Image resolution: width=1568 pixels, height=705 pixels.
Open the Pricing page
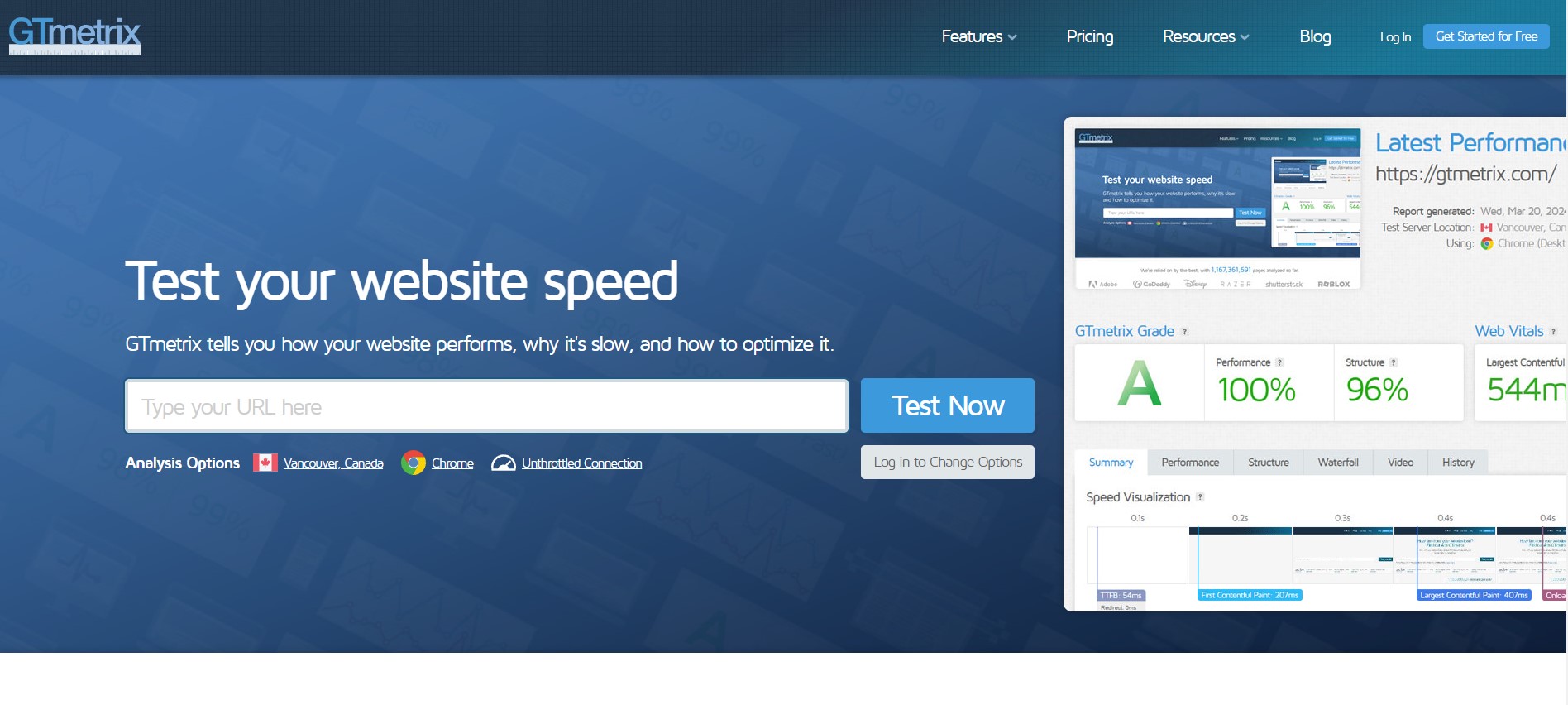[1089, 36]
